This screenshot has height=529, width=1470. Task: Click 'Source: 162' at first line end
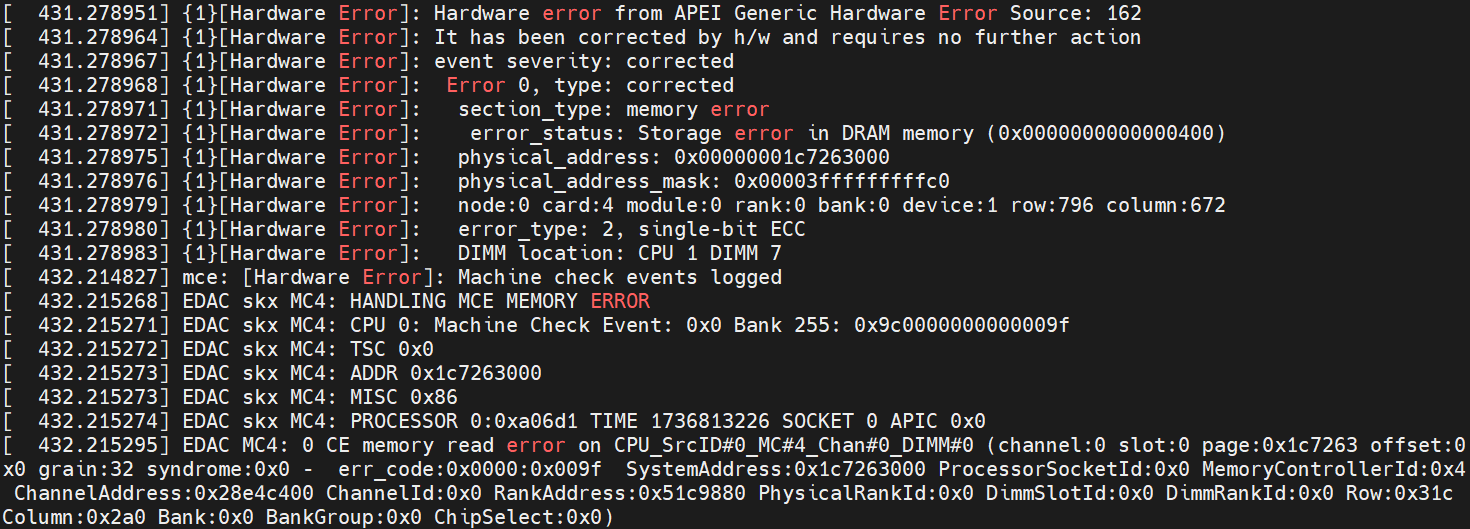tap(1075, 13)
